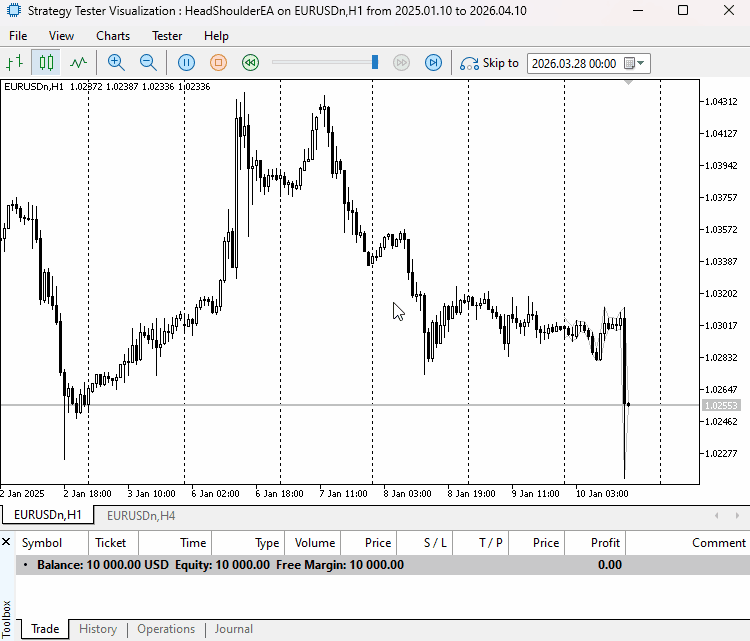Open the History tab in Toolbox
Image resolution: width=750 pixels, height=641 pixels.
click(x=98, y=629)
